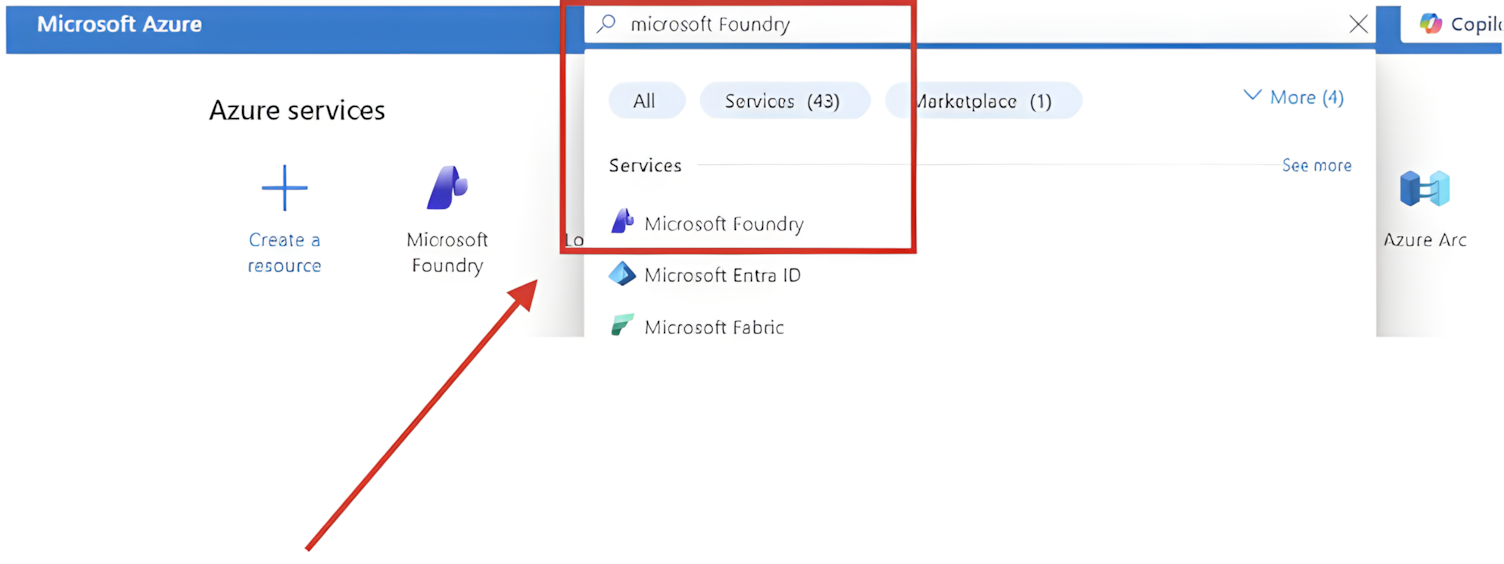
Task: Click the Microsoft Entra ID result icon
Action: click(622, 274)
